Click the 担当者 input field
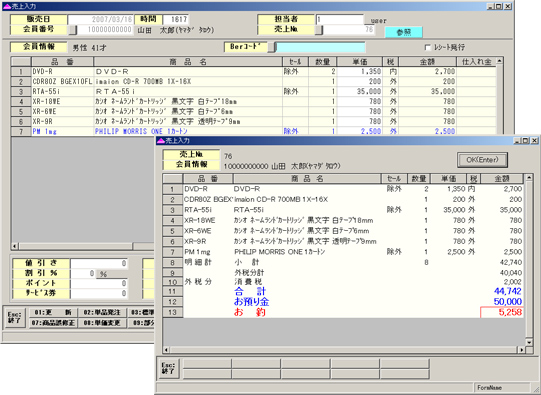Image resolution: width=541 pixels, height=395 pixels. coord(340,20)
